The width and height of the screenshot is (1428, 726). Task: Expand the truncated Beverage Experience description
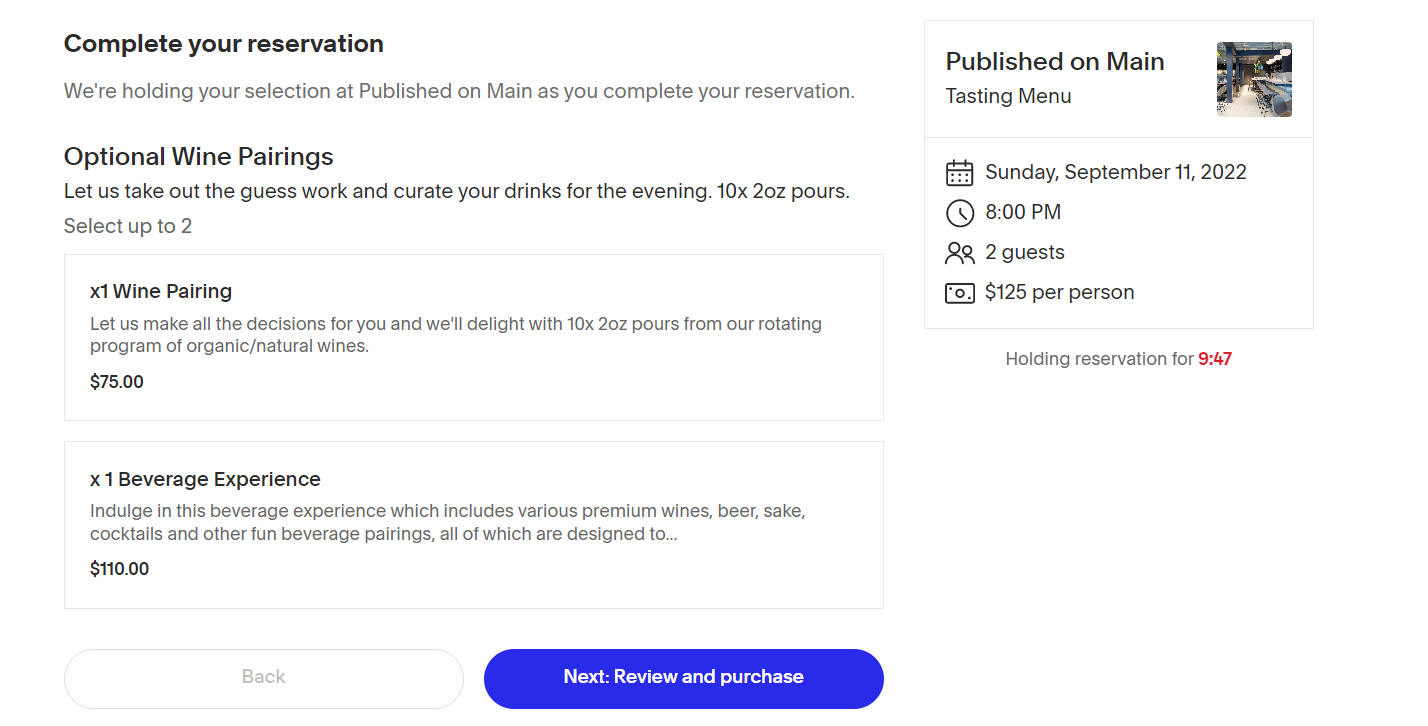tap(448, 522)
